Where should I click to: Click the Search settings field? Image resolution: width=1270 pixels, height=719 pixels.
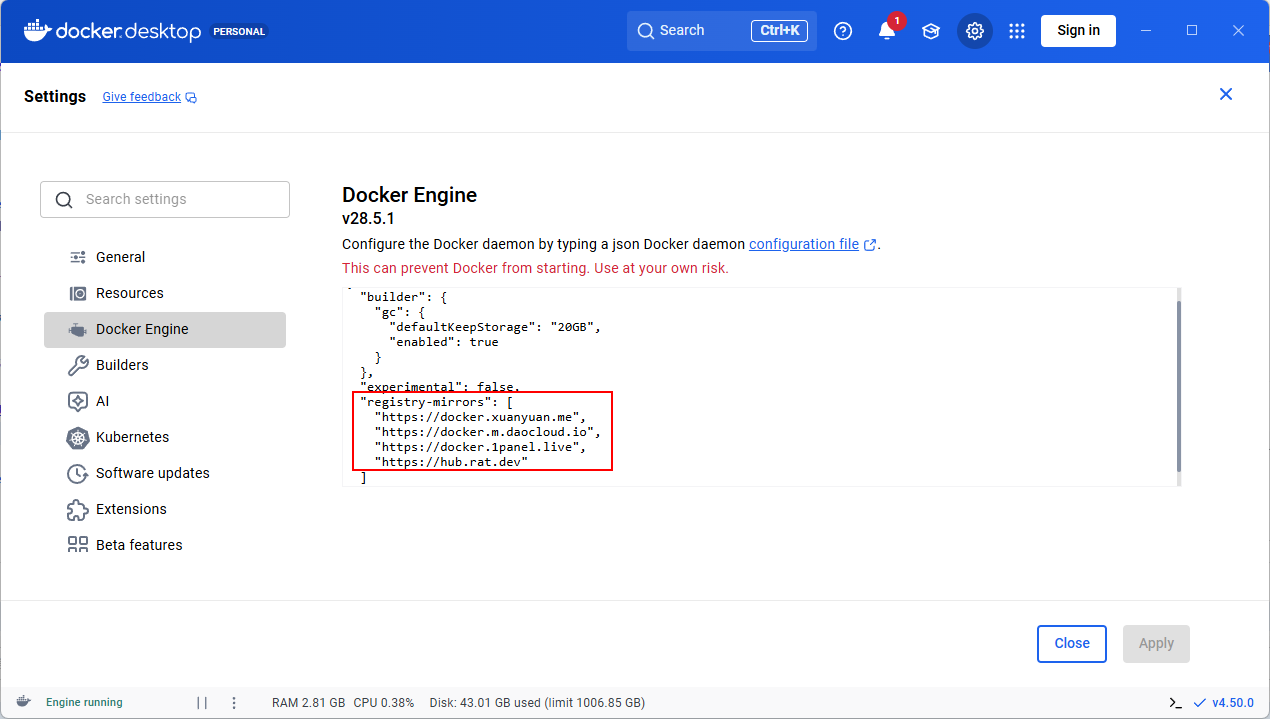165,199
